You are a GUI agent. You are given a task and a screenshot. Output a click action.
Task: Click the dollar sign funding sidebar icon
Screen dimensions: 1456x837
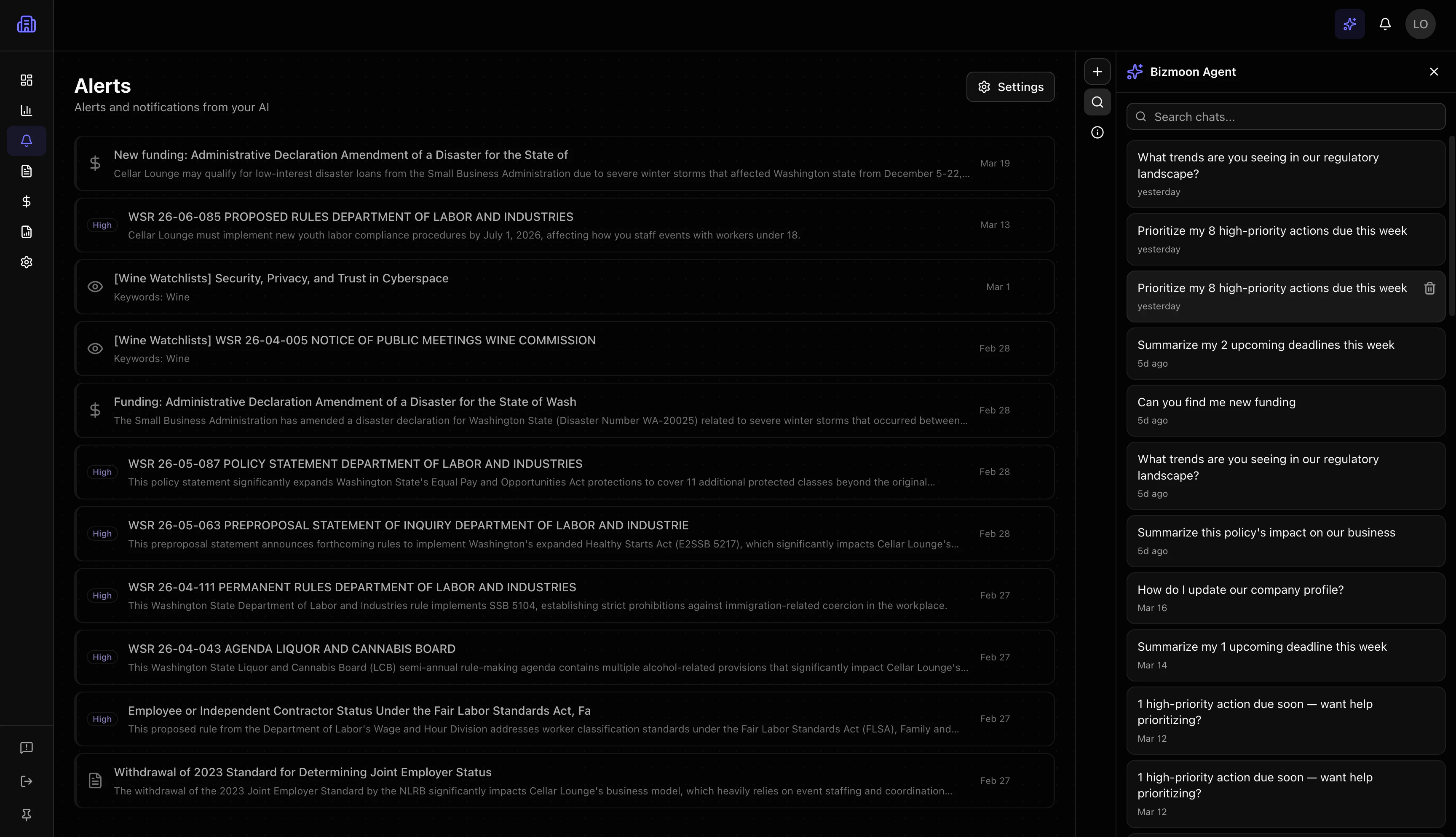point(27,201)
